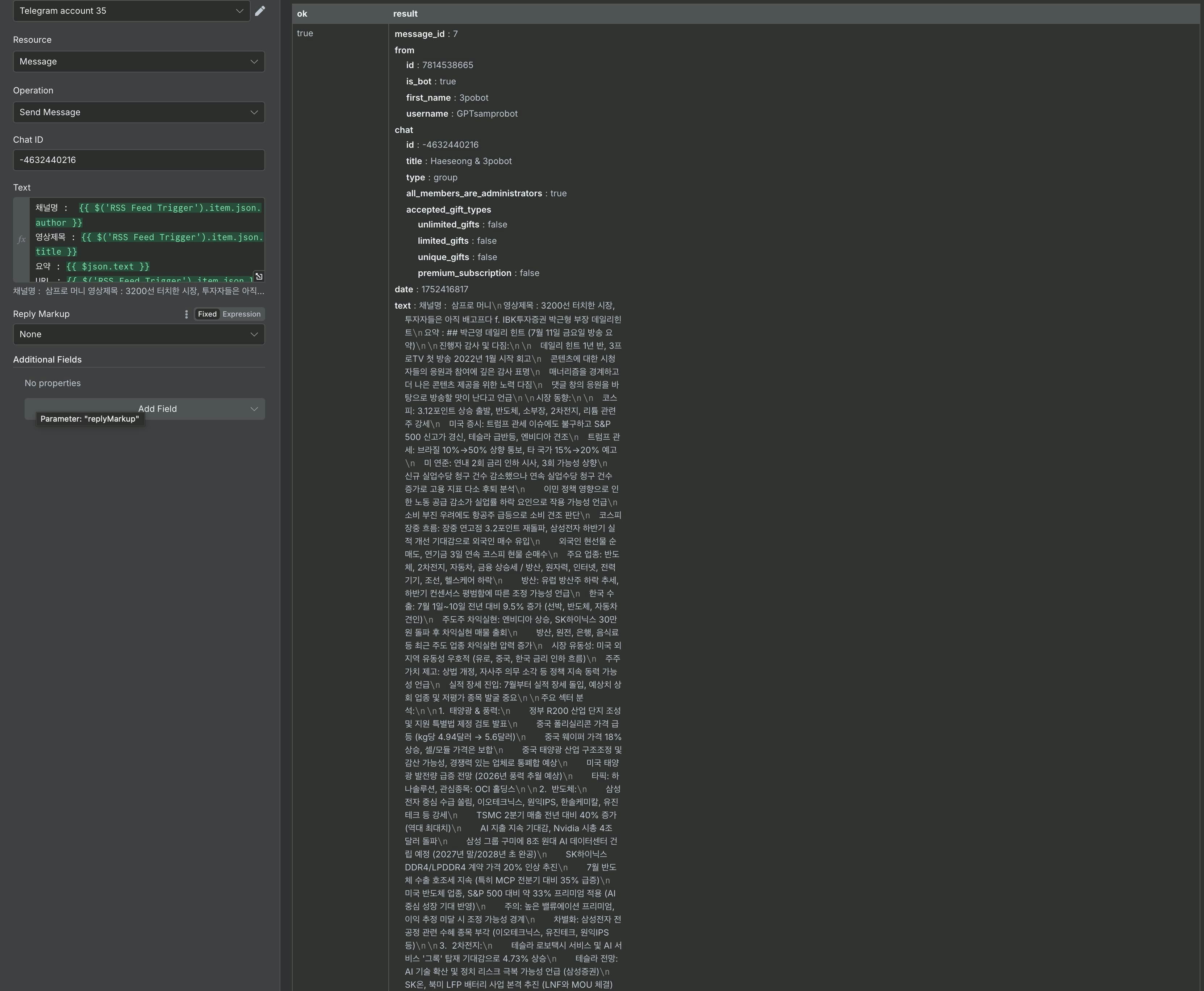1204x991 pixels.
Task: Expand the Text editor with the corner icon
Action: (x=259, y=276)
